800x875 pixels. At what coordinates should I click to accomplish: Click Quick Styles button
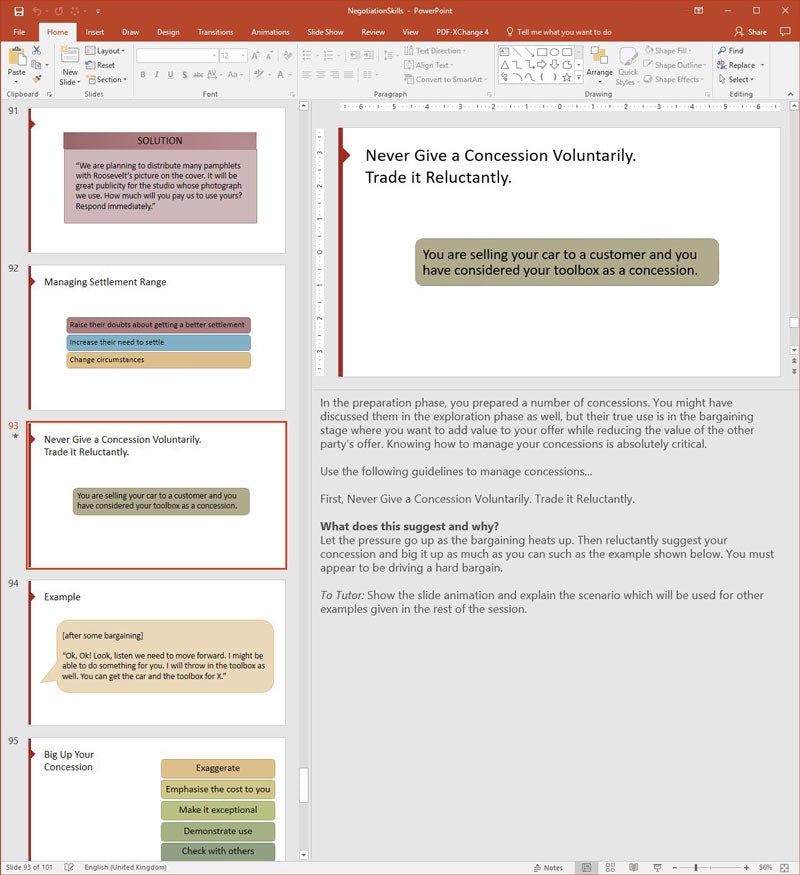(628, 66)
